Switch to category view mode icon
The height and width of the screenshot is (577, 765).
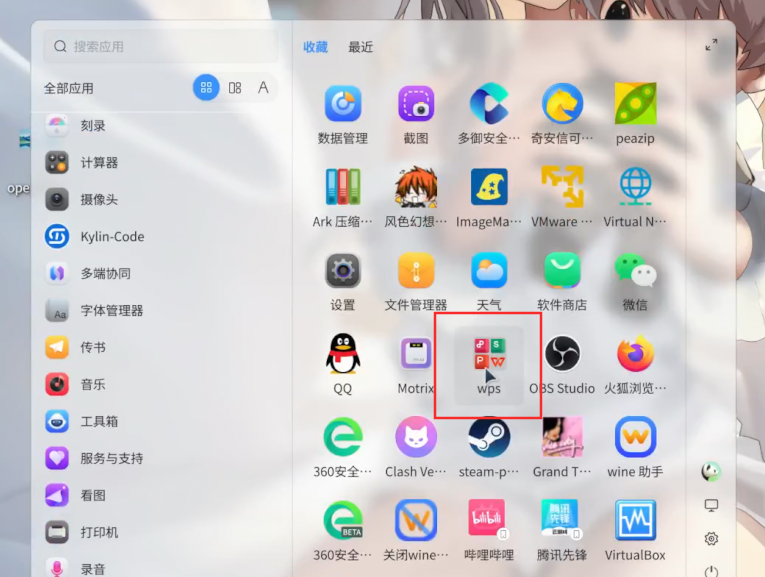(x=235, y=88)
